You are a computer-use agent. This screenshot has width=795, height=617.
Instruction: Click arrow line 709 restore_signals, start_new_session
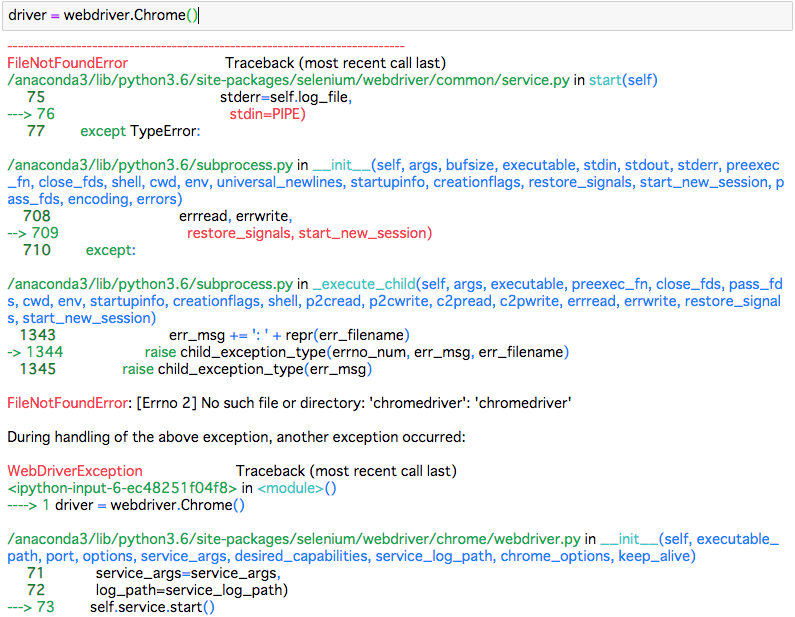coord(309,233)
